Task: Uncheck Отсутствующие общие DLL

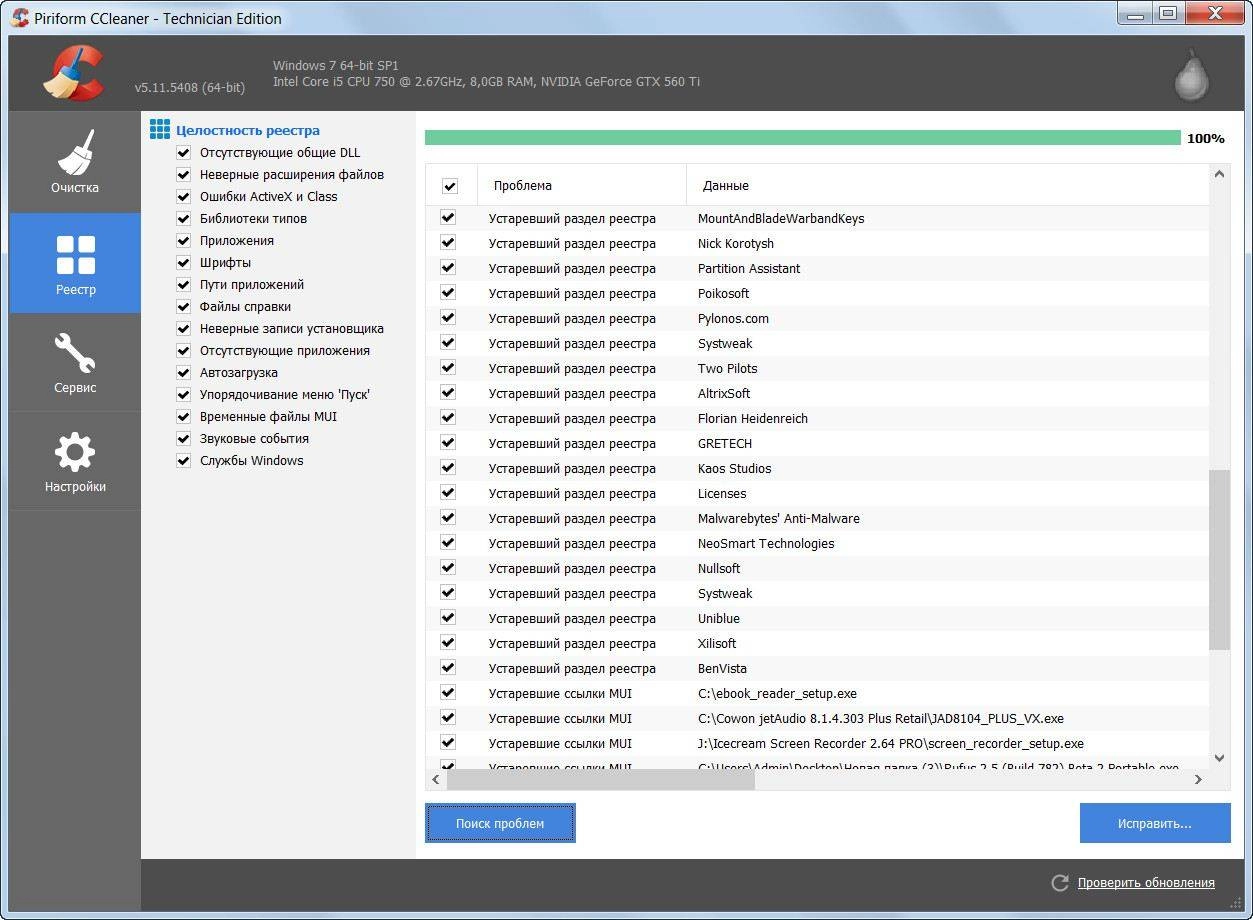Action: click(x=183, y=153)
